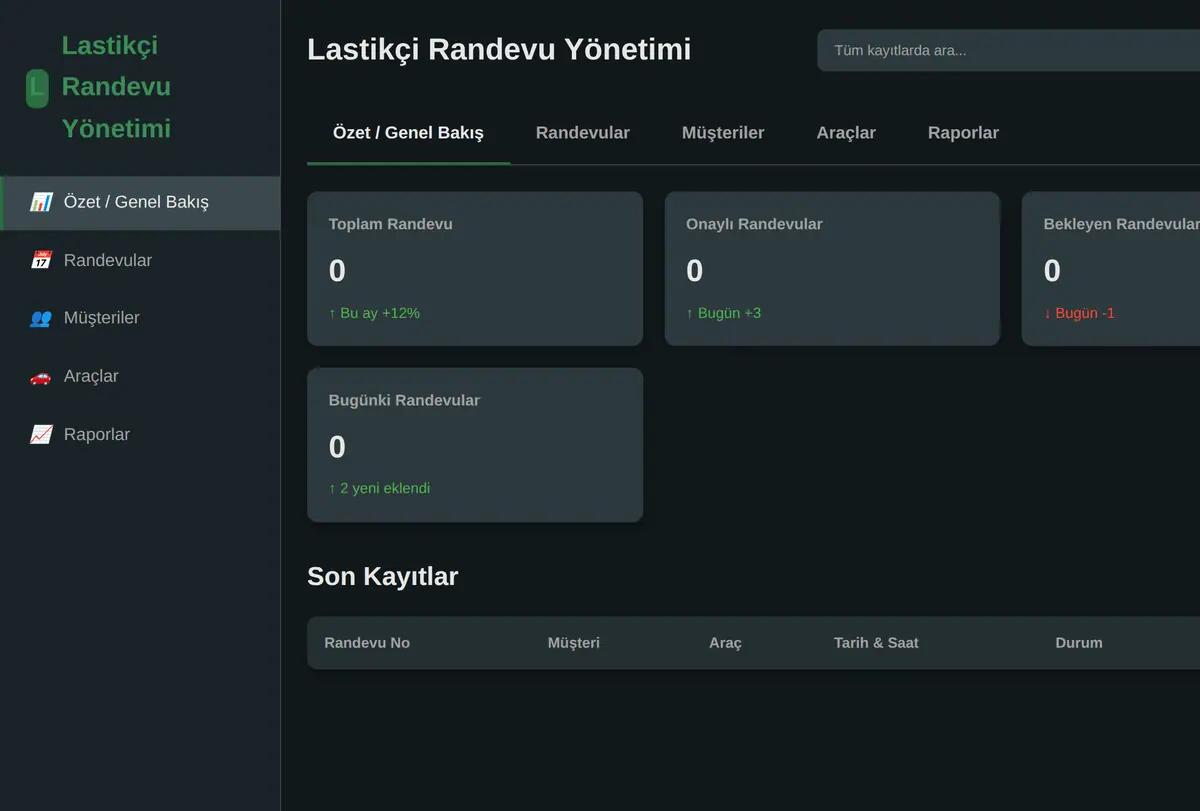Select the Araçlar tab

846,133
